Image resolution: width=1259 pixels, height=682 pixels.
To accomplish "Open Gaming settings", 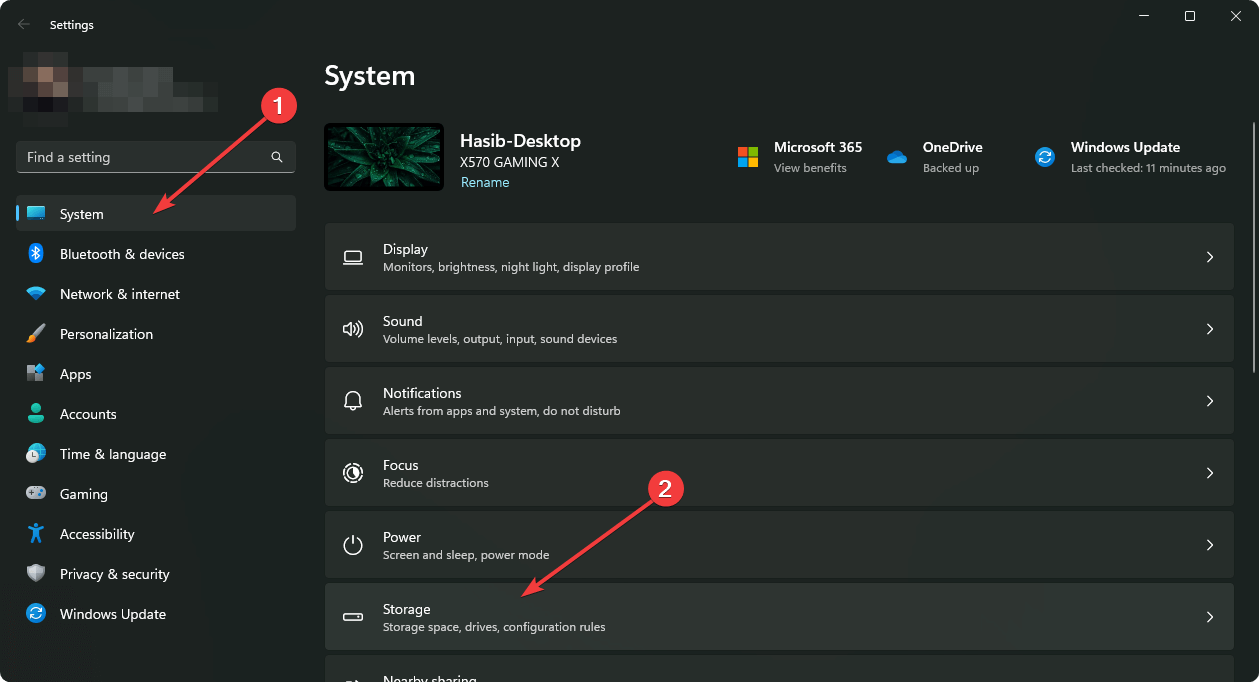I will point(156,493).
